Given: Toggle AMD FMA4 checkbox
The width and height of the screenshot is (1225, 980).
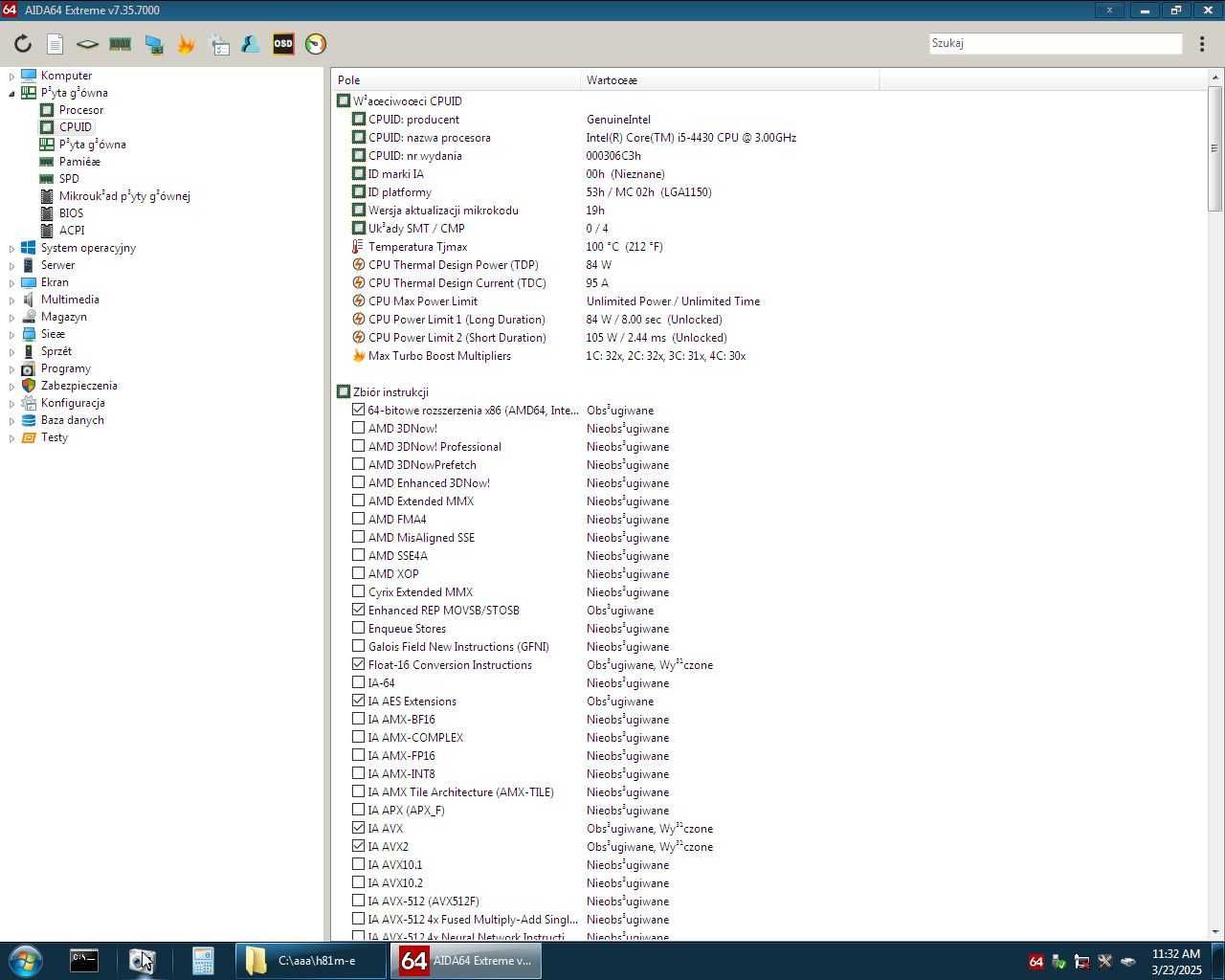Looking at the screenshot, I should click(x=359, y=519).
